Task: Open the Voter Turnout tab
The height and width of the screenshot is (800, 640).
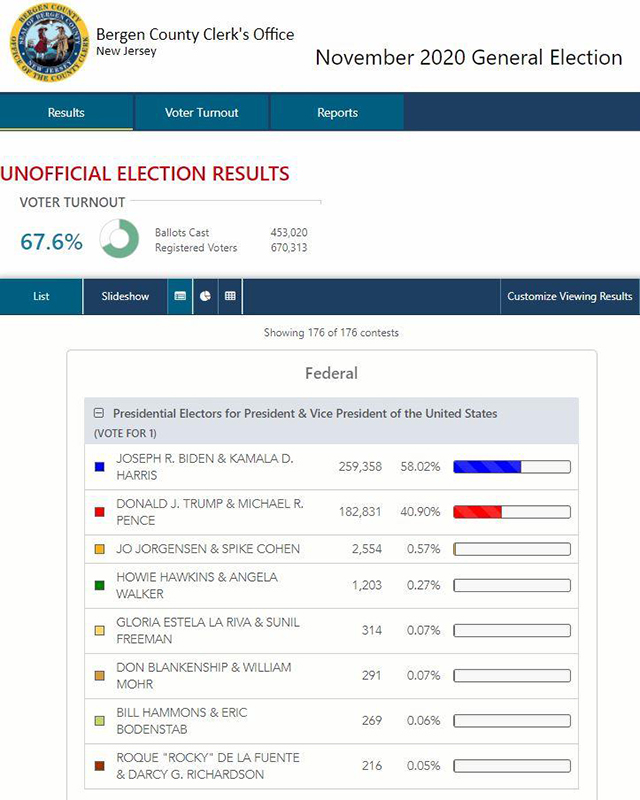Action: [202, 113]
